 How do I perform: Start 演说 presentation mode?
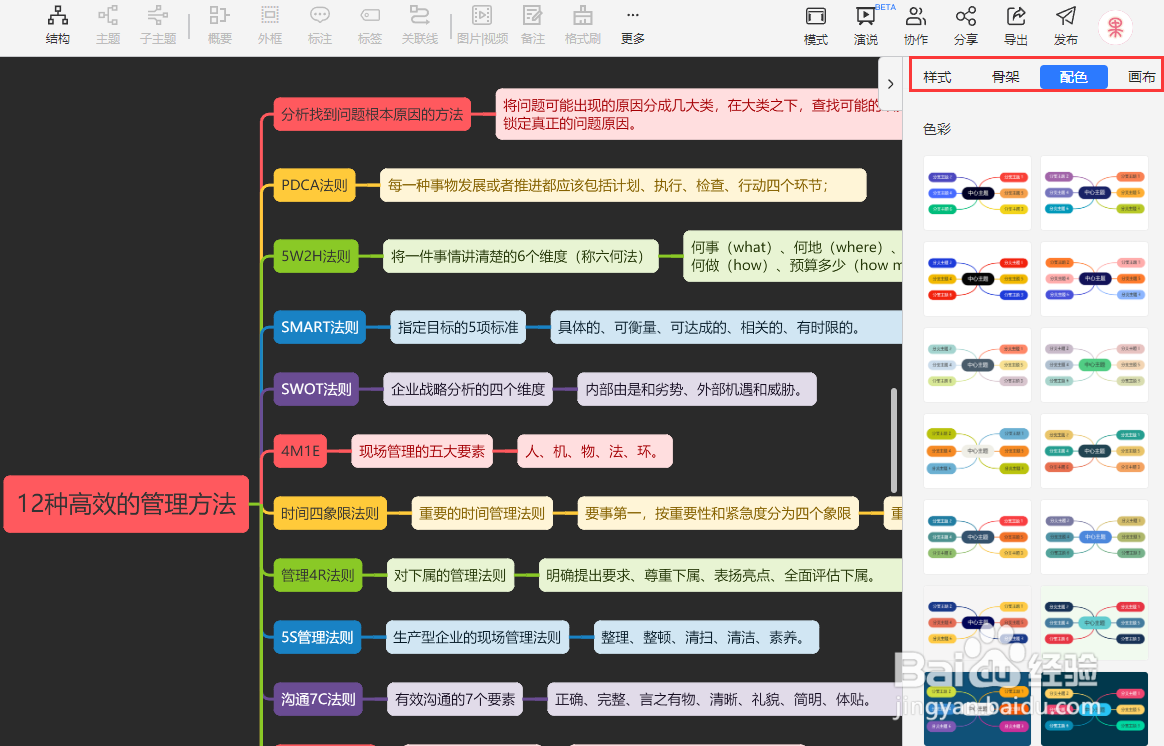point(864,25)
